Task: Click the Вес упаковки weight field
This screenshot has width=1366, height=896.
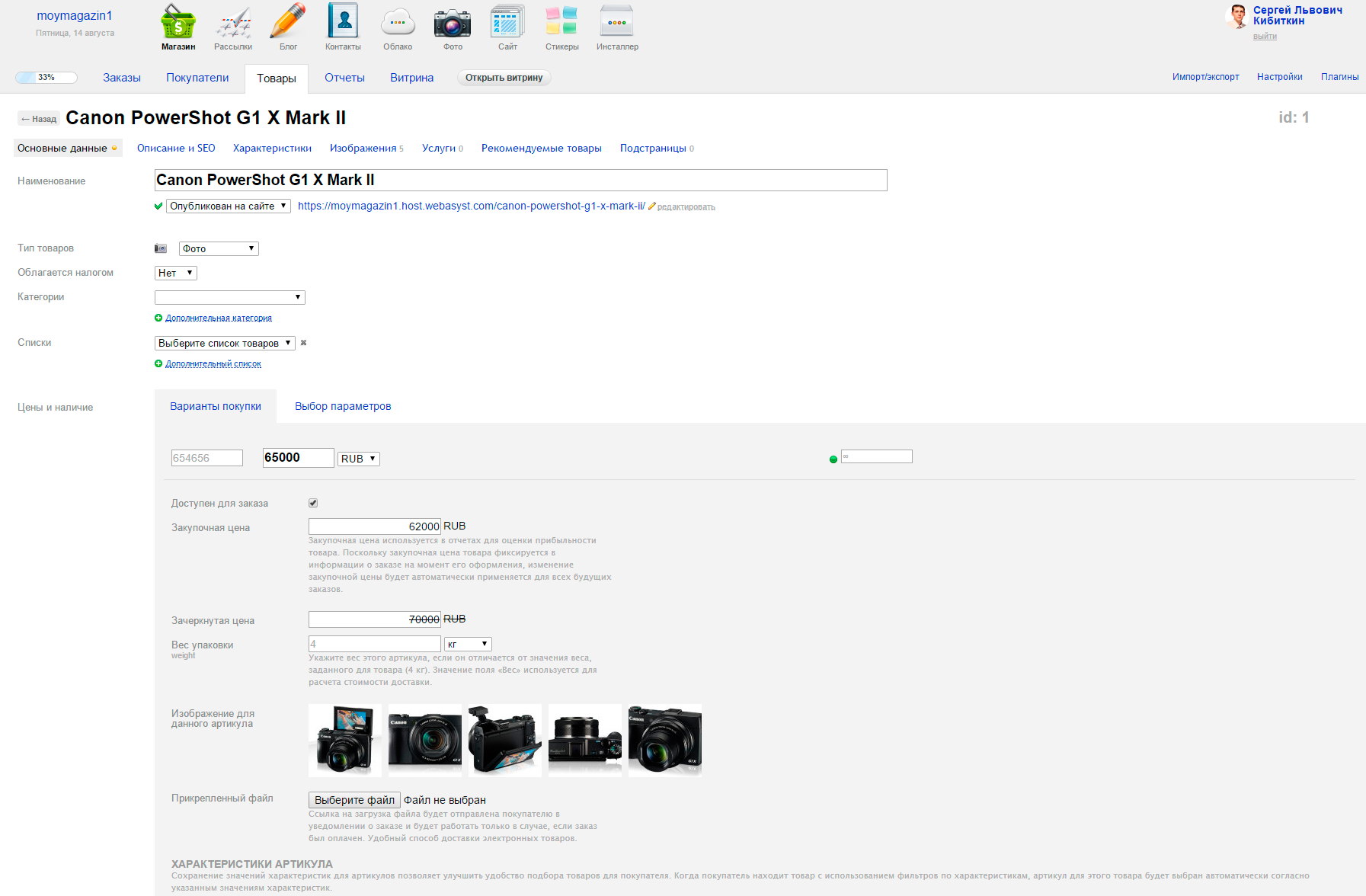Action: [375, 644]
